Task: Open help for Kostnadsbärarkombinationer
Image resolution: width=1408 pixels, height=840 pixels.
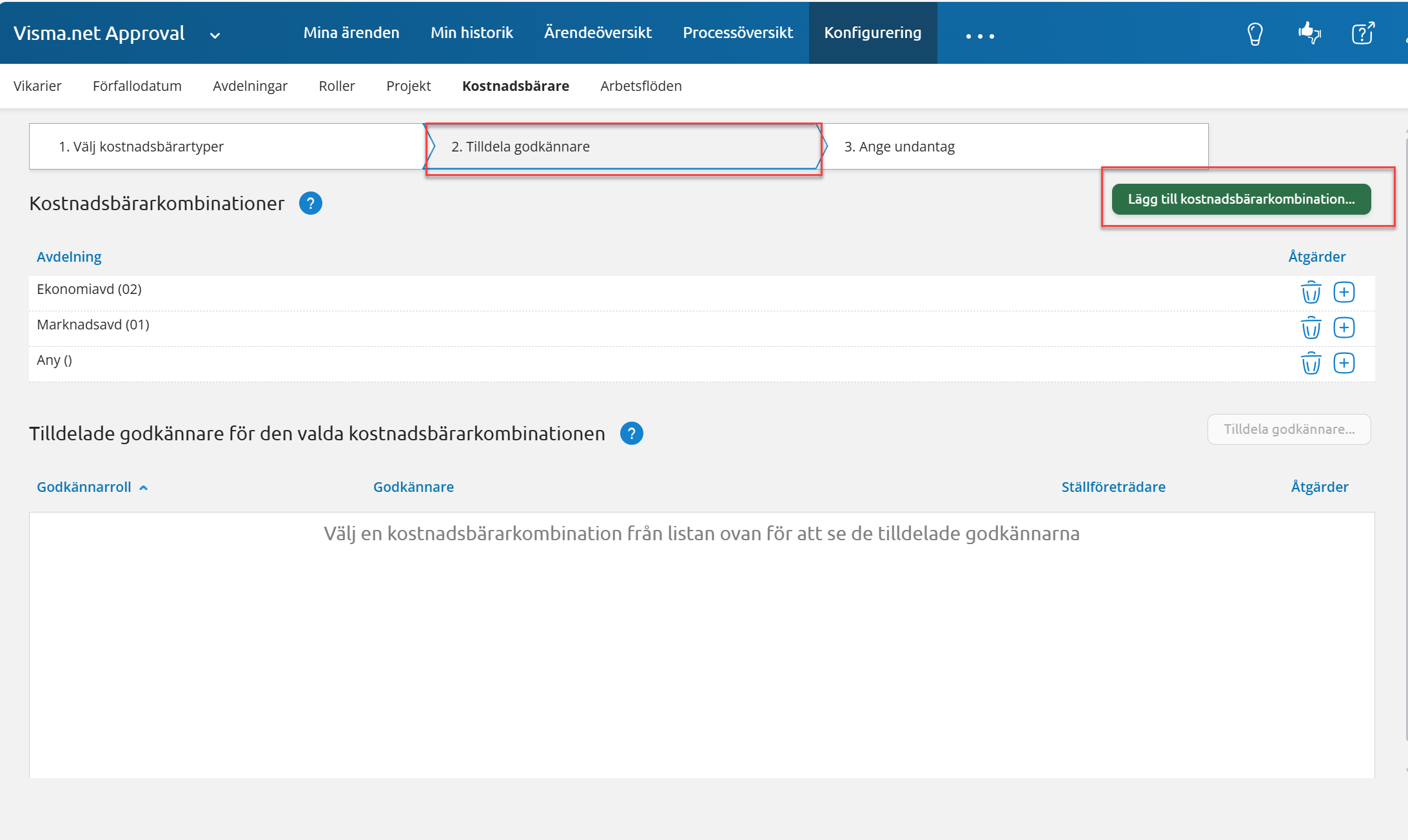Action: coord(310,204)
